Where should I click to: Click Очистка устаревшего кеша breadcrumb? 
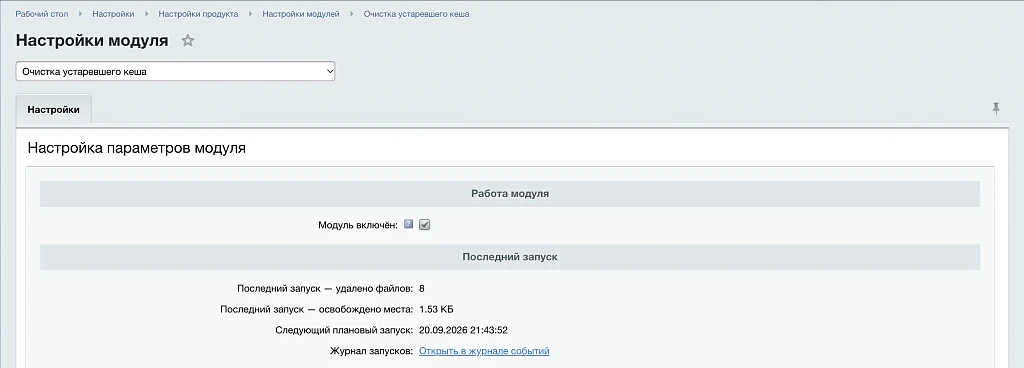point(416,14)
